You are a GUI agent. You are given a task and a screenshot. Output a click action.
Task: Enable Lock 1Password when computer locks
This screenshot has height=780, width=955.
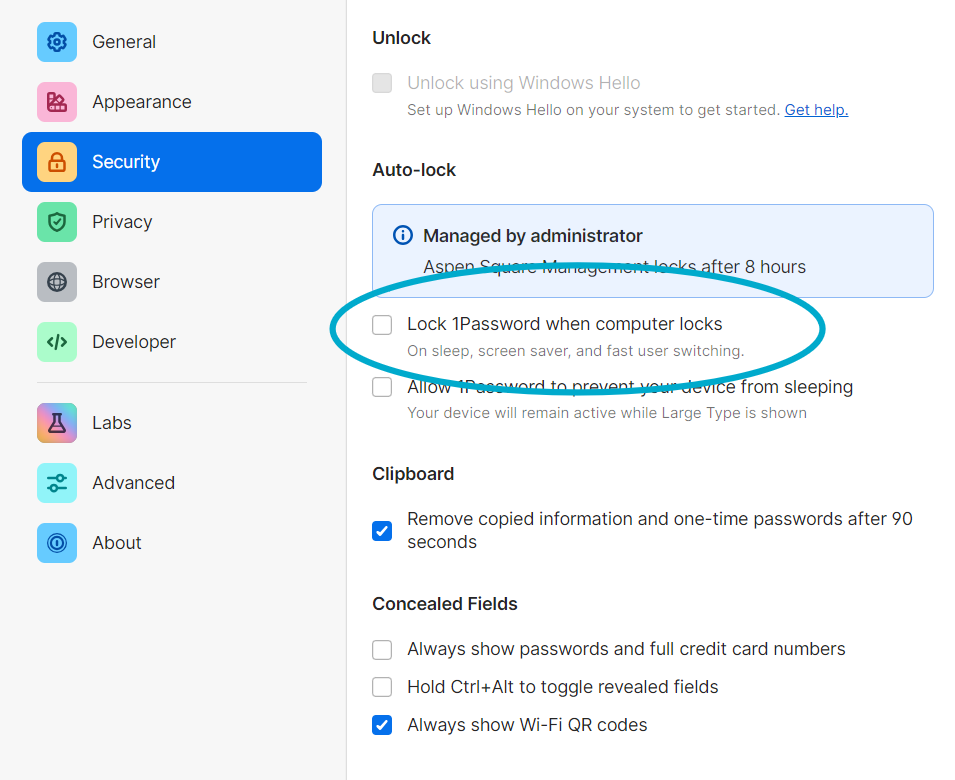point(382,325)
